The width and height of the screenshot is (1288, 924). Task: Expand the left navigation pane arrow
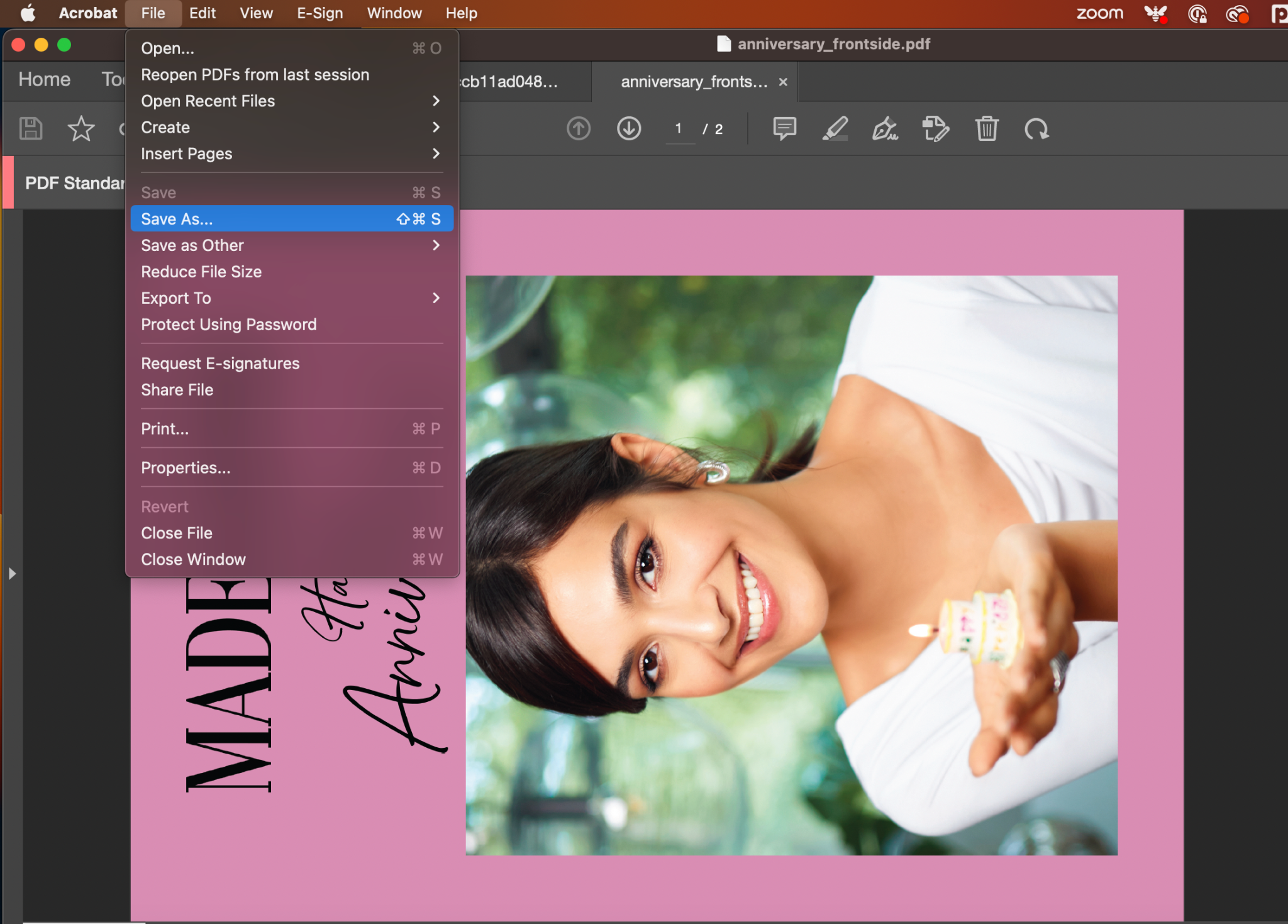click(x=12, y=573)
